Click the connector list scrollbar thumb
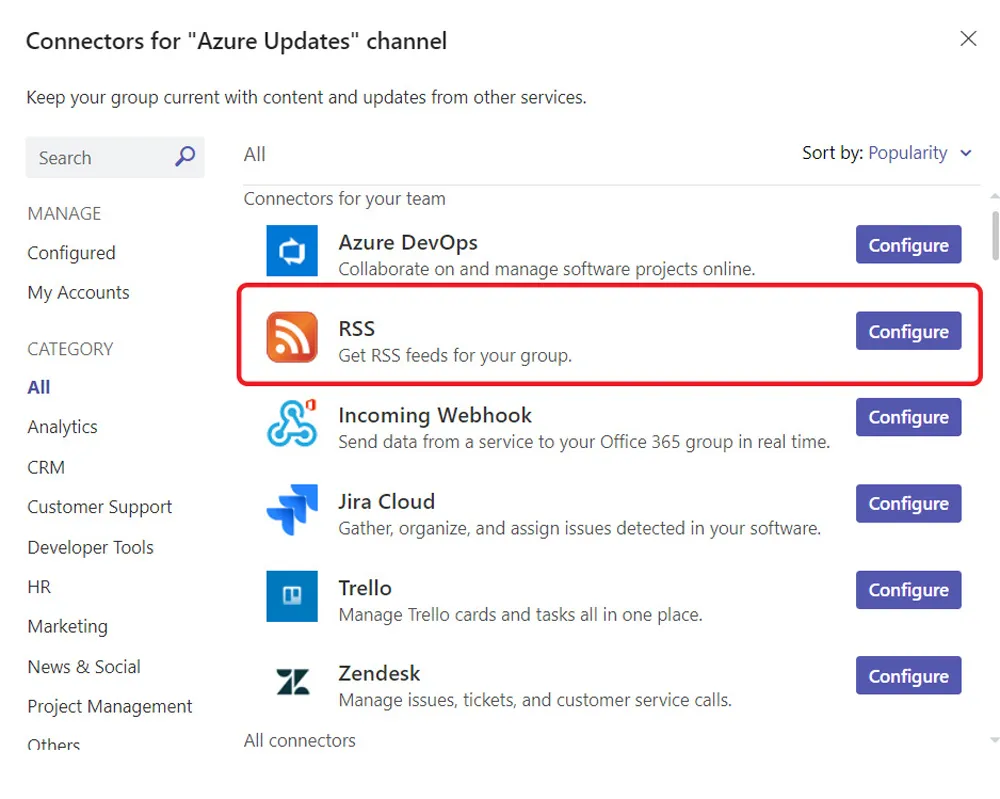Screen dimensions: 1000x799 coord(995,236)
